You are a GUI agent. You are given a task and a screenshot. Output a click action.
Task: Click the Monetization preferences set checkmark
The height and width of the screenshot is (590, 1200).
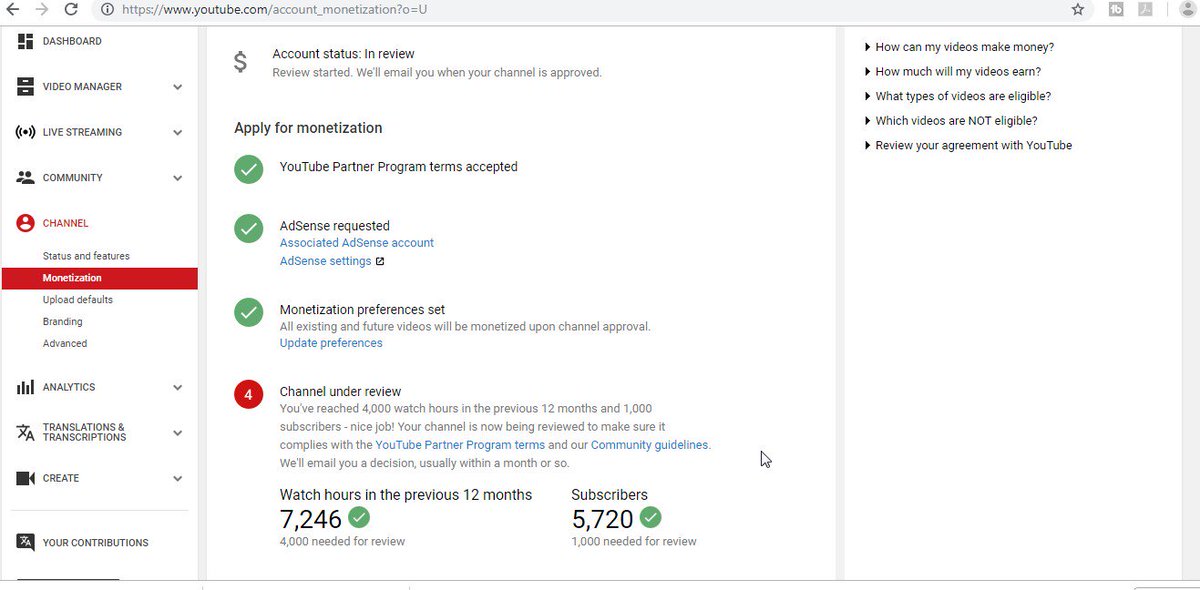249,312
